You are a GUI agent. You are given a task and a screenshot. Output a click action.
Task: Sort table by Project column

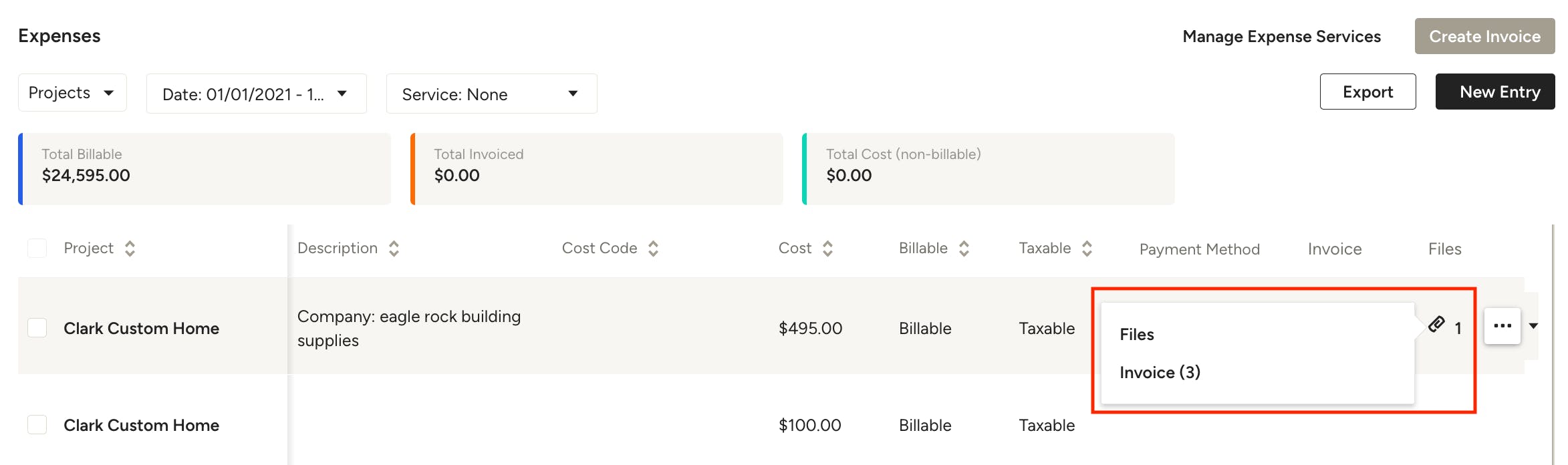coord(130,249)
